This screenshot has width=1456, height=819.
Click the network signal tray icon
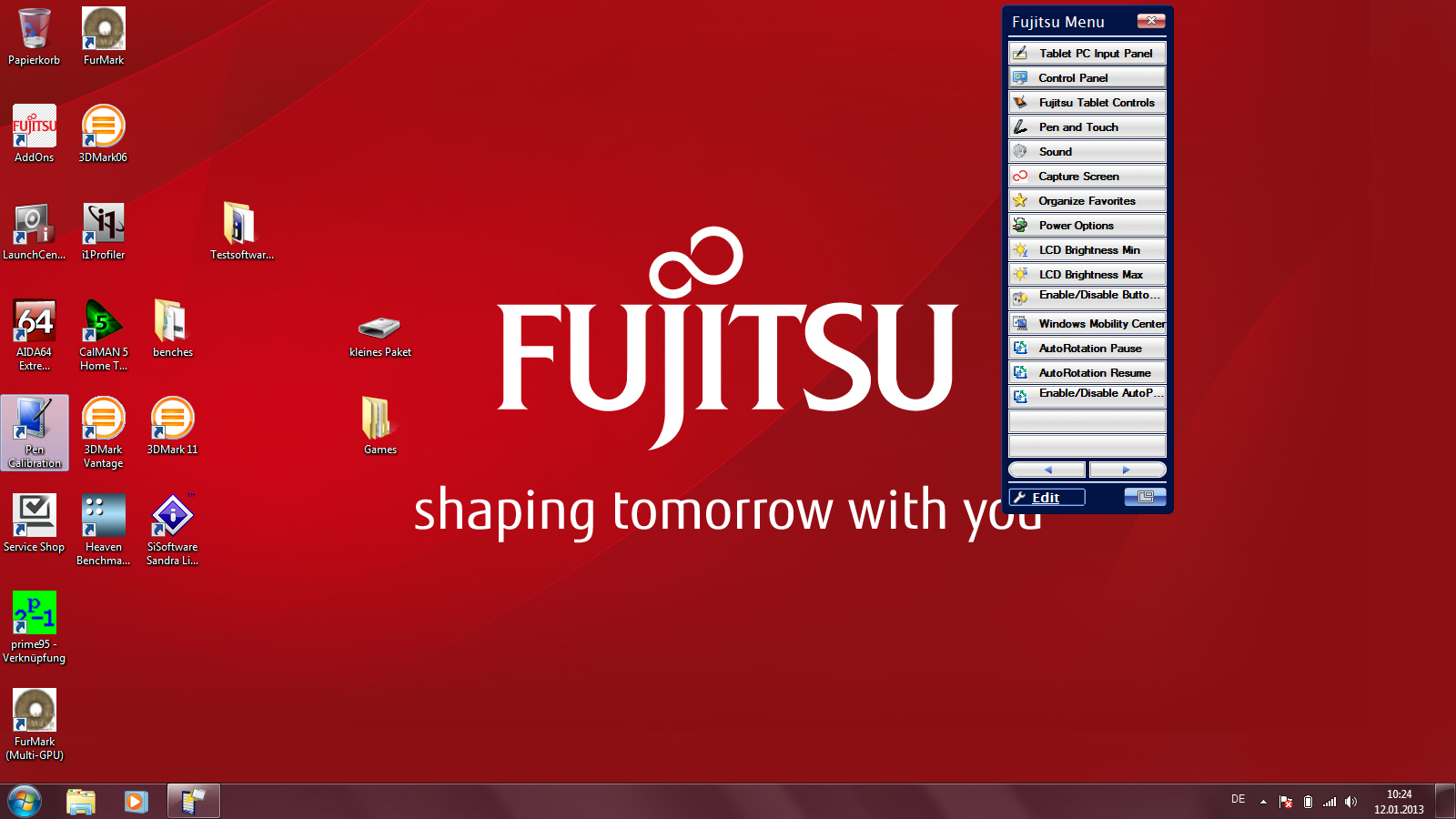1330,802
